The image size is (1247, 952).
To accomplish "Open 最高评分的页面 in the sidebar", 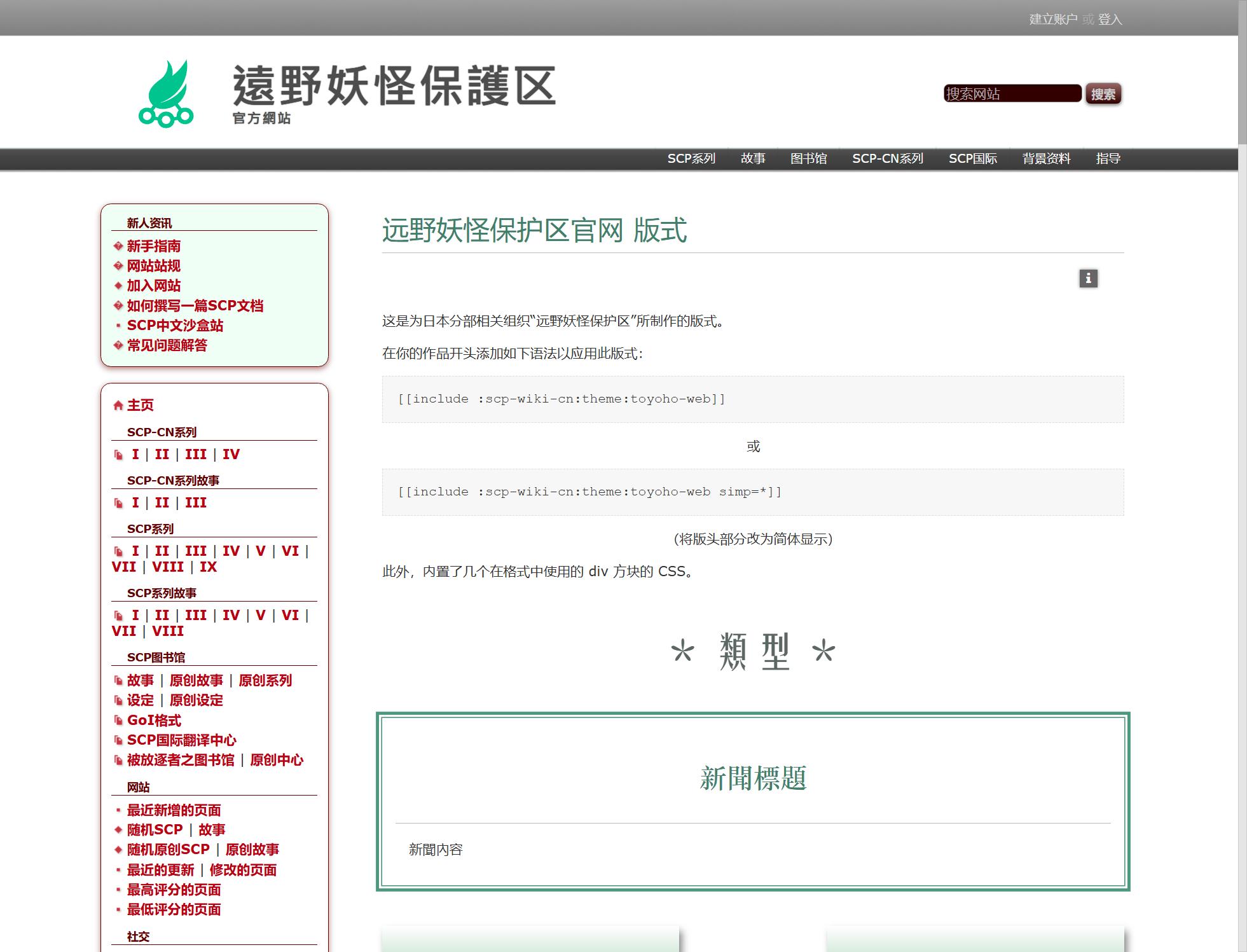I will (x=174, y=890).
